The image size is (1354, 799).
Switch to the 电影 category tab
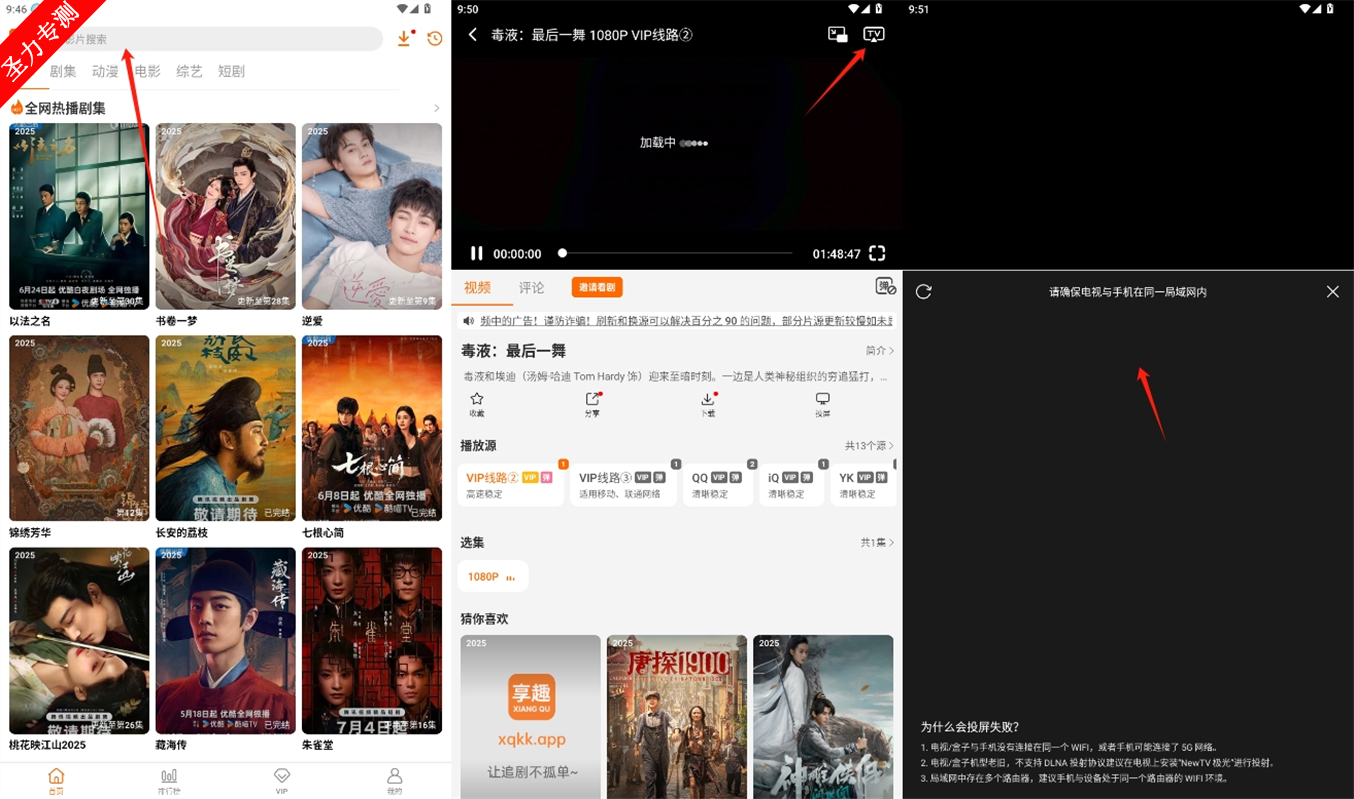click(147, 72)
